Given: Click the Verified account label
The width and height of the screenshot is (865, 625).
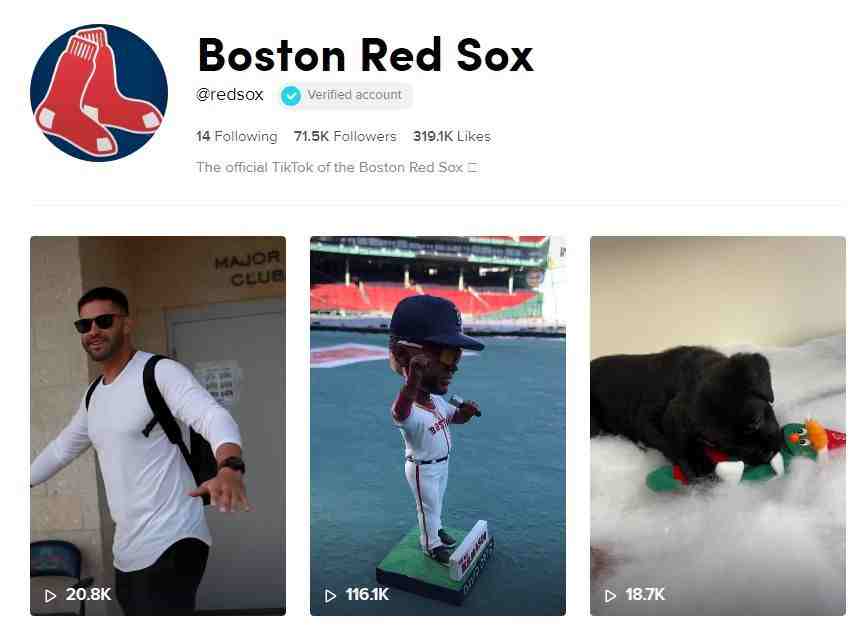Looking at the screenshot, I should point(355,95).
